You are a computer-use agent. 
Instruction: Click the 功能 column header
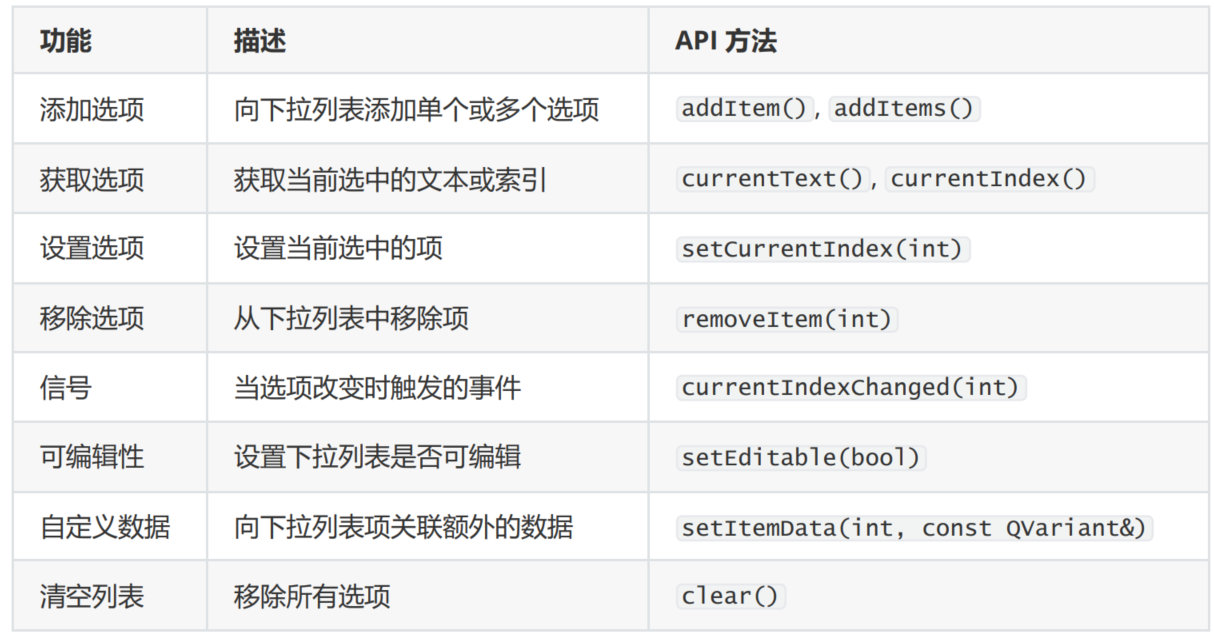(x=66, y=41)
